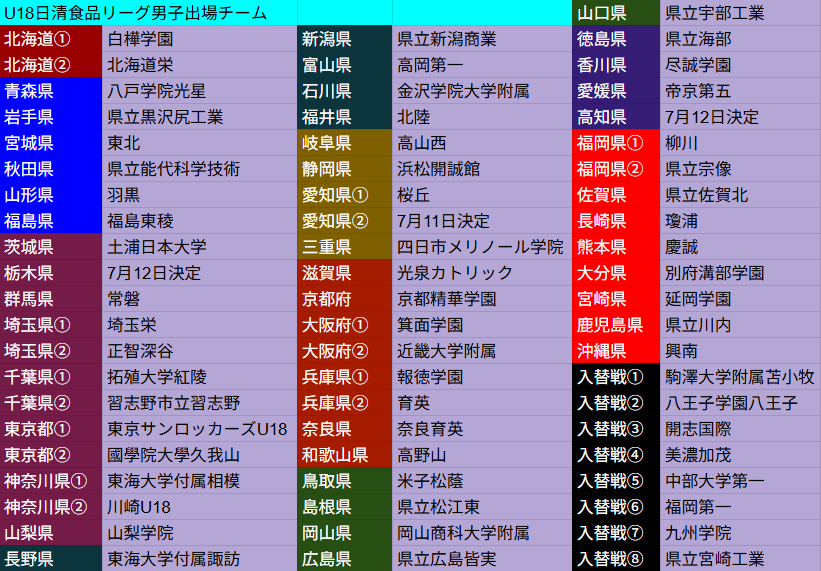This screenshot has width=821, height=571.
Task: Select the '箕面学園' cell
Action: tap(482, 324)
